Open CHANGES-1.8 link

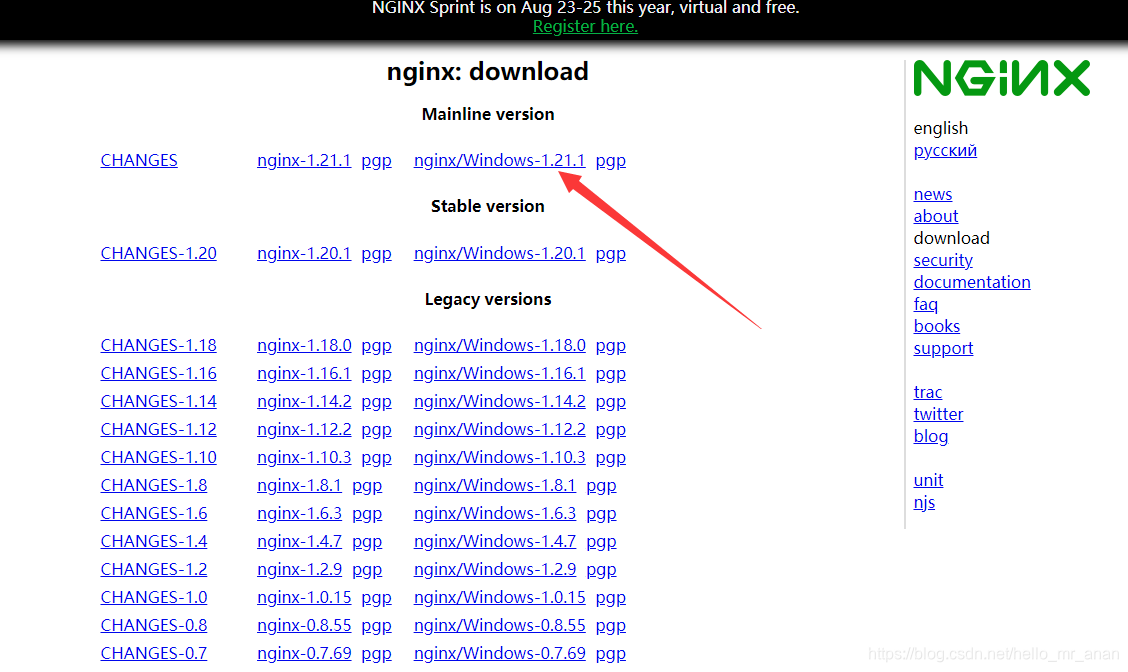click(x=153, y=486)
